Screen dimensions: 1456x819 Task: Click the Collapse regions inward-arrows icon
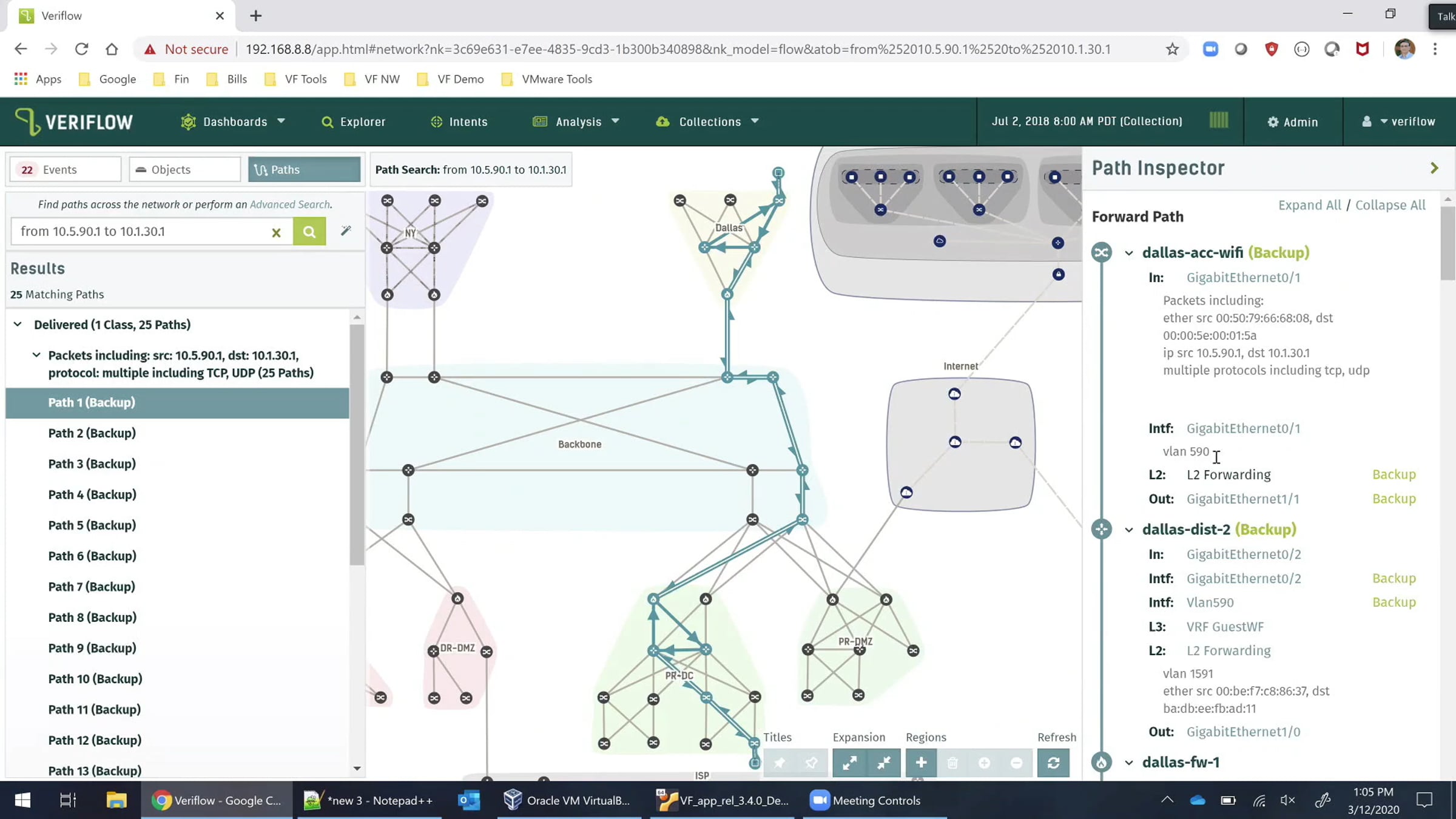coord(883,763)
